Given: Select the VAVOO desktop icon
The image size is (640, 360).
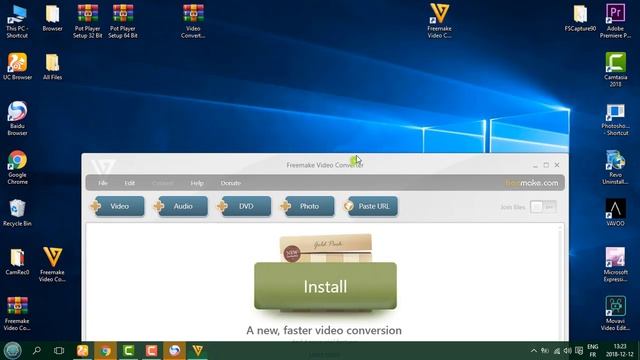Looking at the screenshot, I should 615,212.
